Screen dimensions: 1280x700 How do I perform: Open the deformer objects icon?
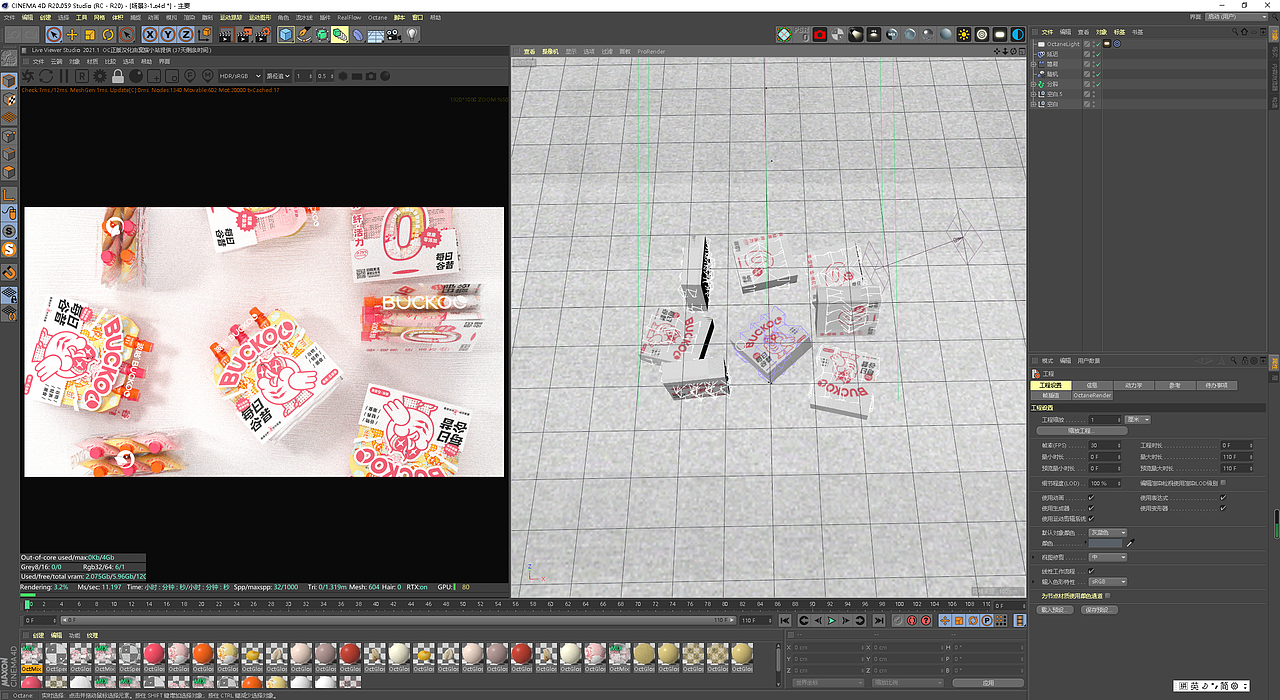(x=358, y=34)
